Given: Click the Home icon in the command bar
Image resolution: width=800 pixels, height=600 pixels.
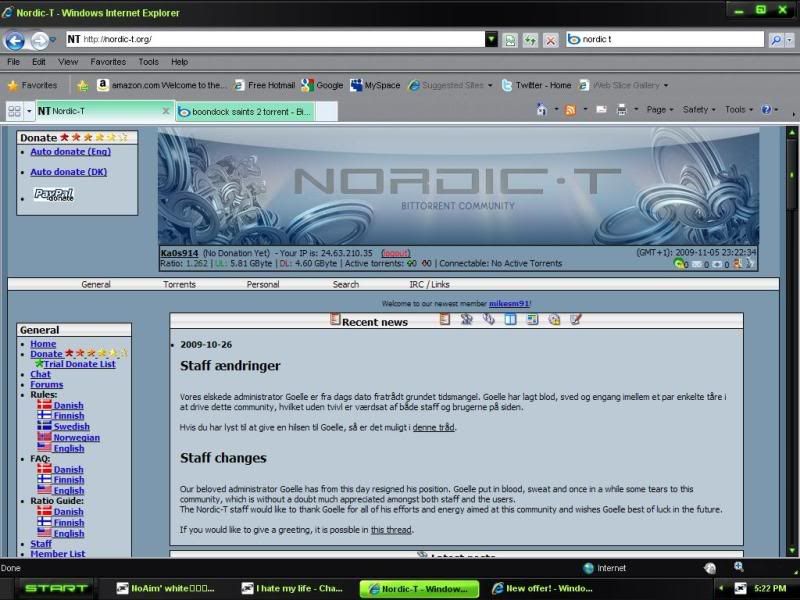Looking at the screenshot, I should click(x=542, y=109).
